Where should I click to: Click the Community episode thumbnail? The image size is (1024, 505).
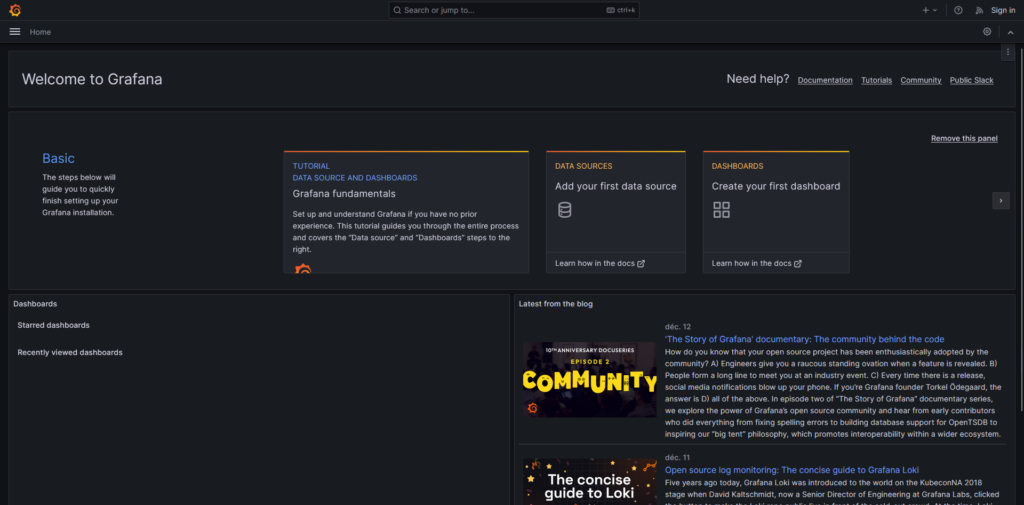pos(590,380)
